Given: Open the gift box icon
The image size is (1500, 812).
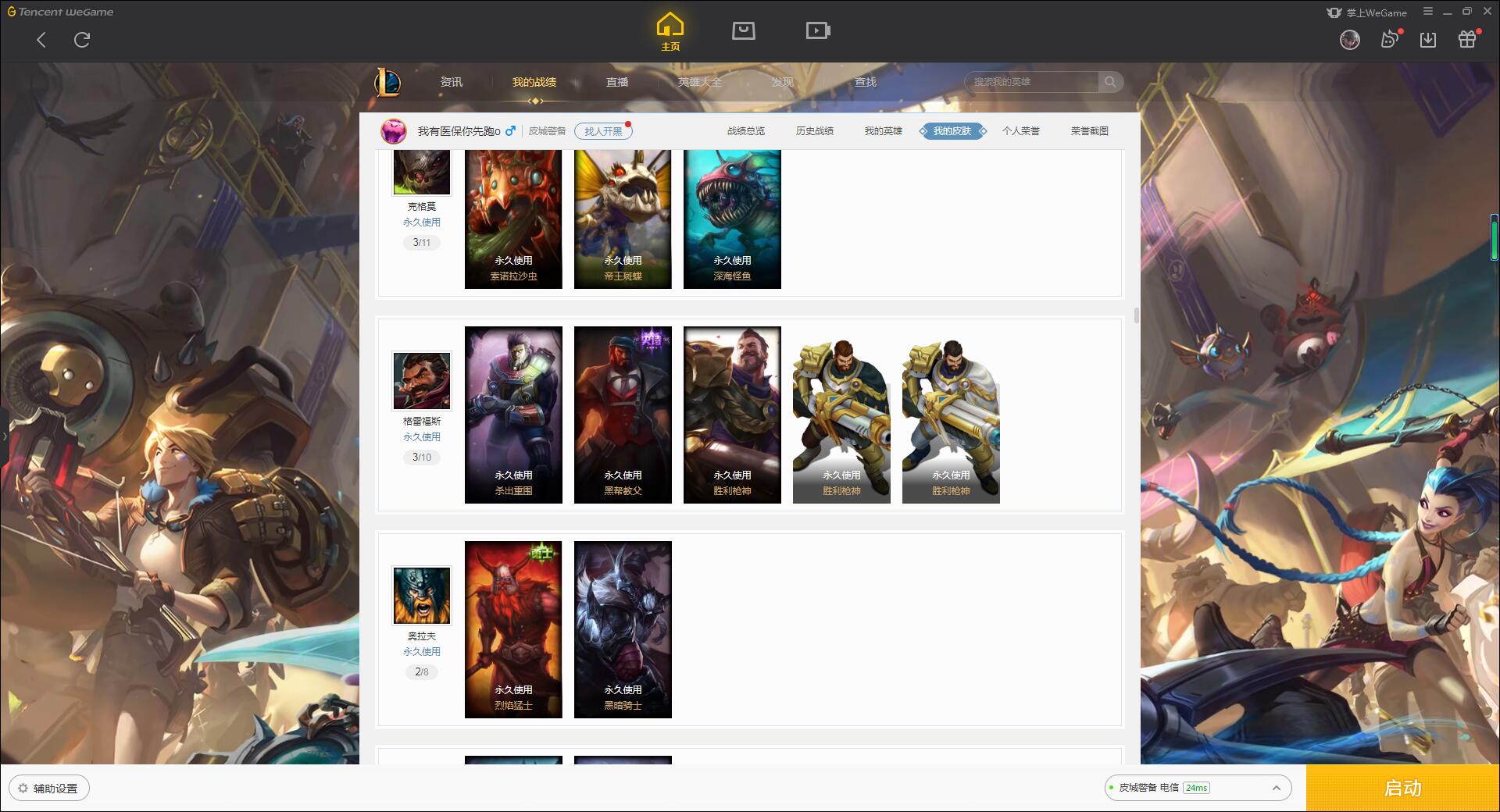Looking at the screenshot, I should 1467,39.
